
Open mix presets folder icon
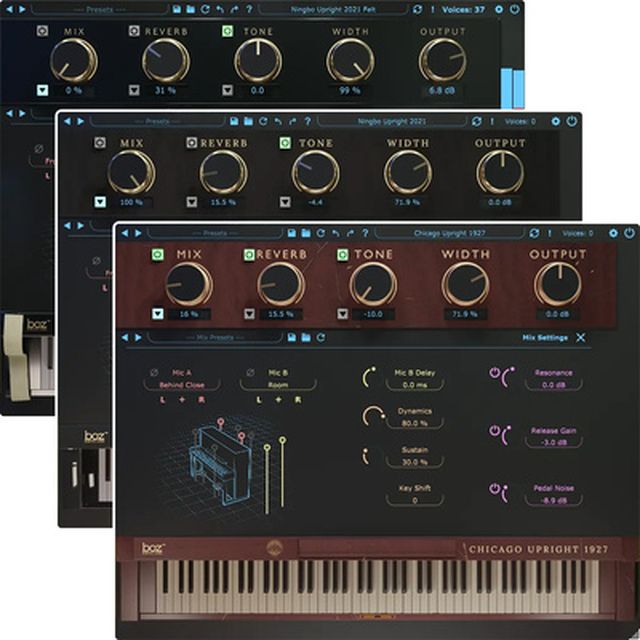pos(306,337)
